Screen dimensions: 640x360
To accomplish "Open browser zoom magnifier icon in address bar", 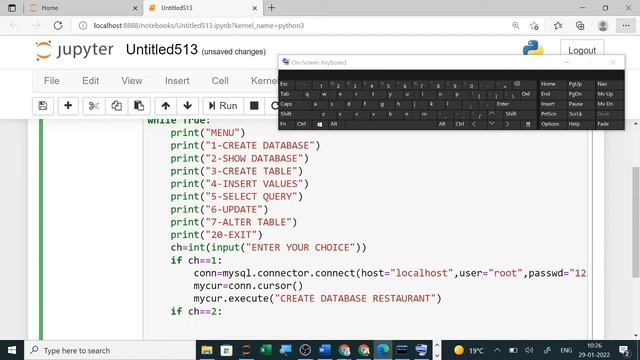I will pyautogui.click(x=516, y=25).
